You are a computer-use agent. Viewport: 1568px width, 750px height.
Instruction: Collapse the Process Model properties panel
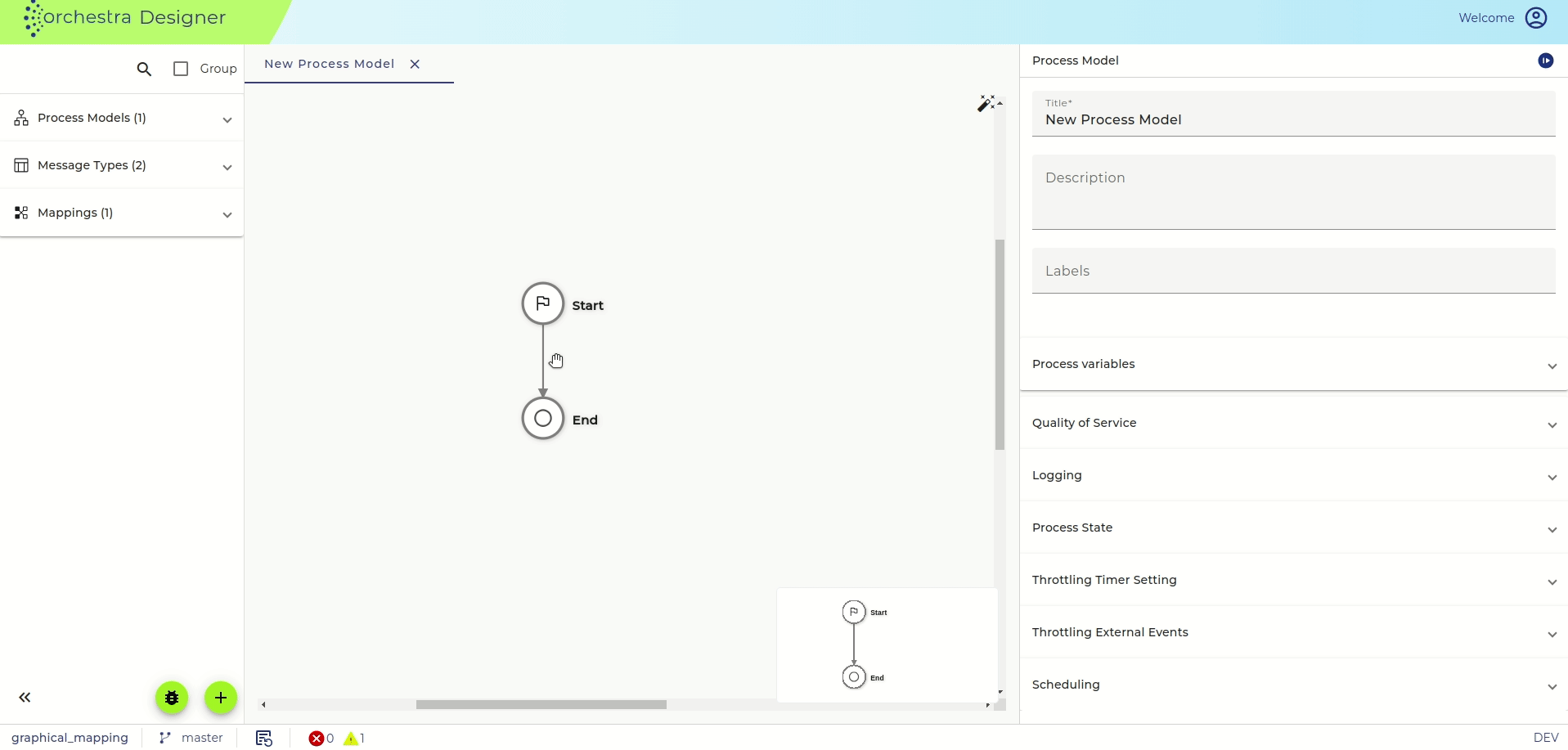tap(1545, 61)
